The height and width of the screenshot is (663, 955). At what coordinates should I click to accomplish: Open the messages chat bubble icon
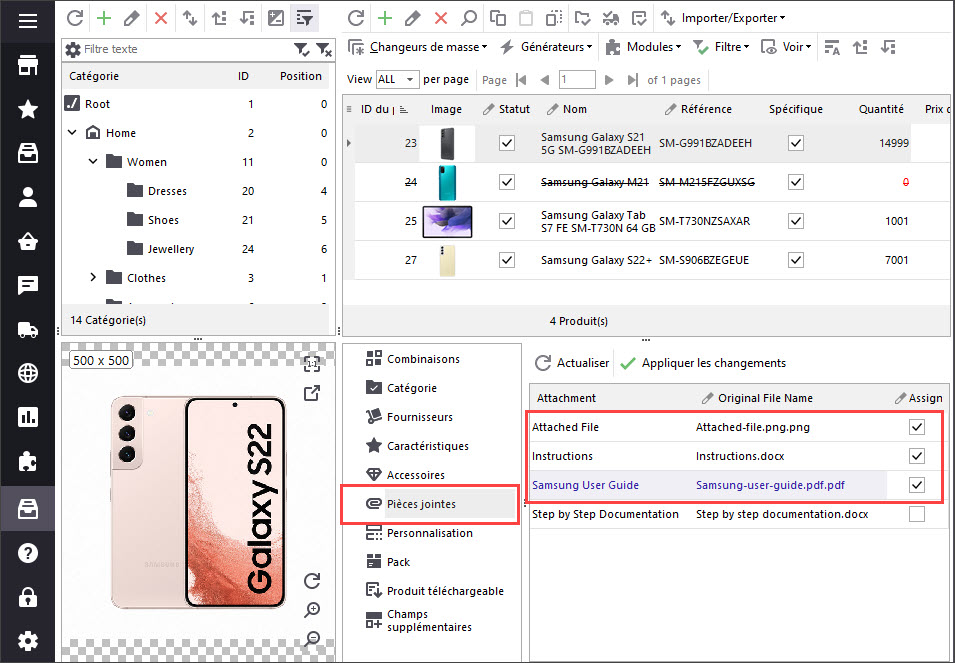tap(27, 285)
